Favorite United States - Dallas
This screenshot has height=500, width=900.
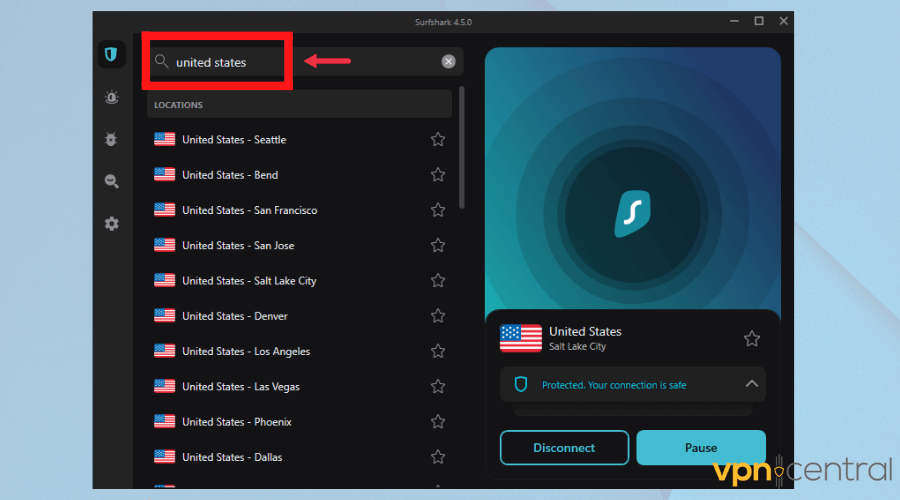[438, 457]
